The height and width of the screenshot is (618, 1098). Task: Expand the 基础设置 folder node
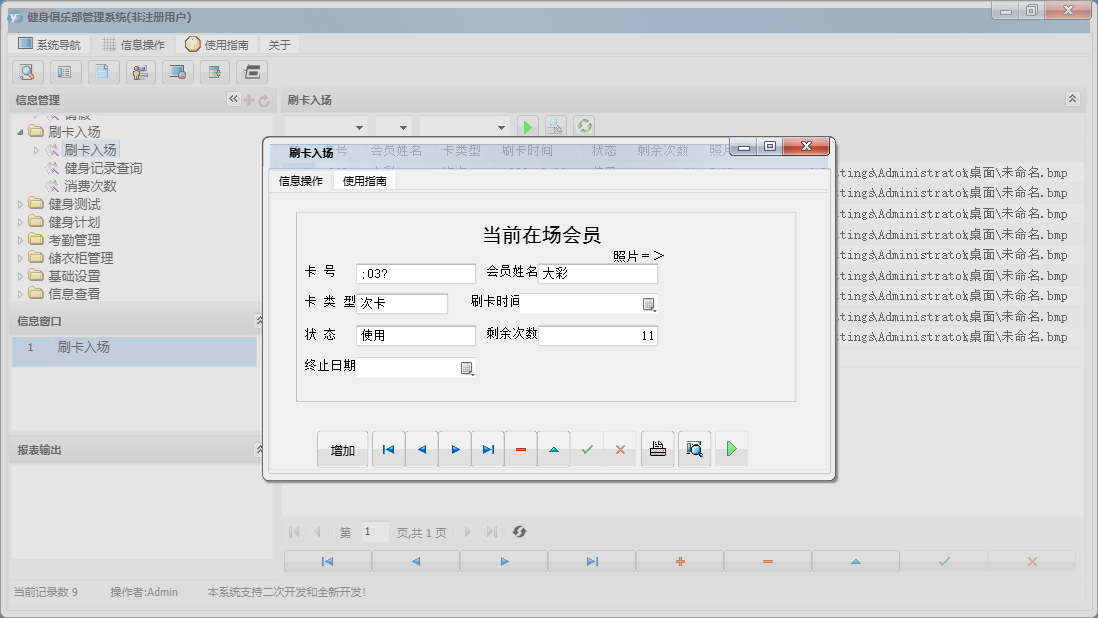click(20, 276)
